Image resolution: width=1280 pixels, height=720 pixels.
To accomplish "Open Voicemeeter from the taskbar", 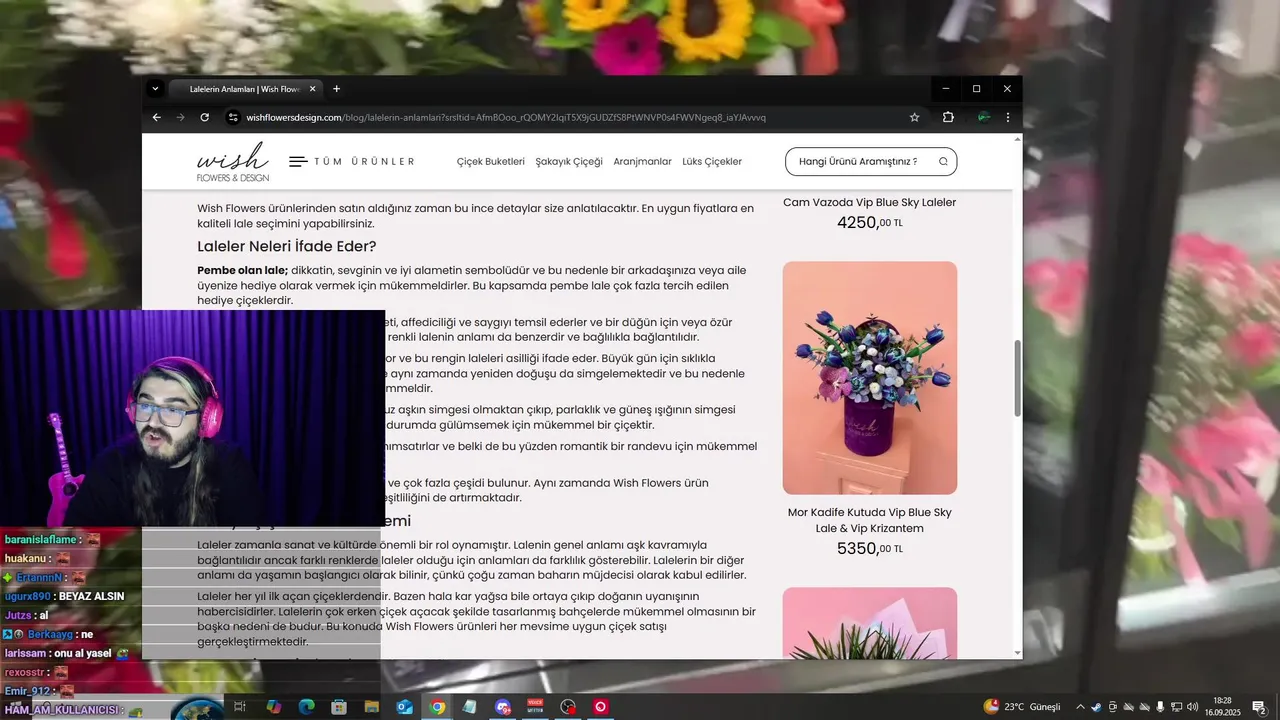I will point(535,707).
